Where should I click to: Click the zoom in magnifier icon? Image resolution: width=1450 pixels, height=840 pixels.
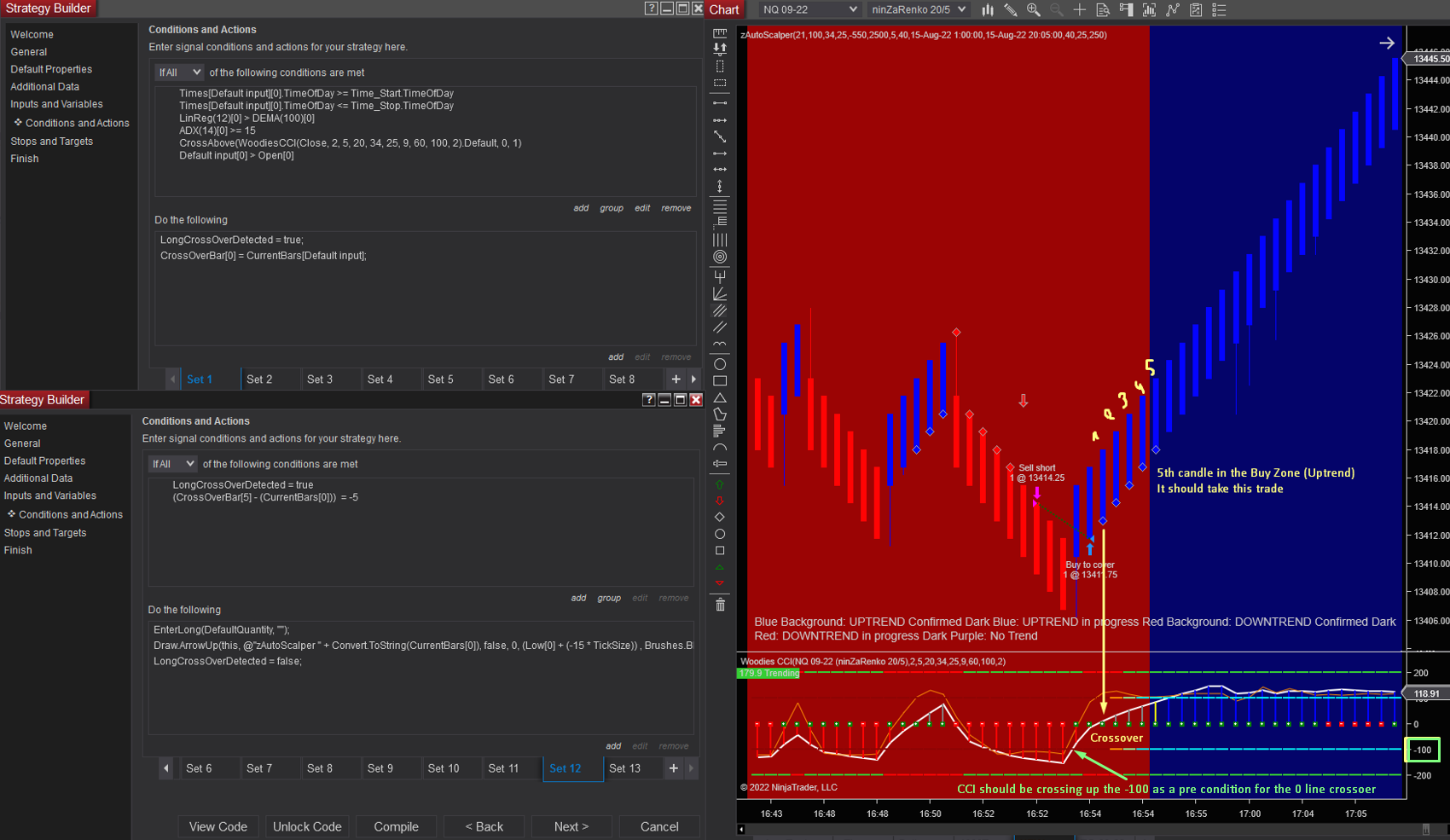(1034, 9)
